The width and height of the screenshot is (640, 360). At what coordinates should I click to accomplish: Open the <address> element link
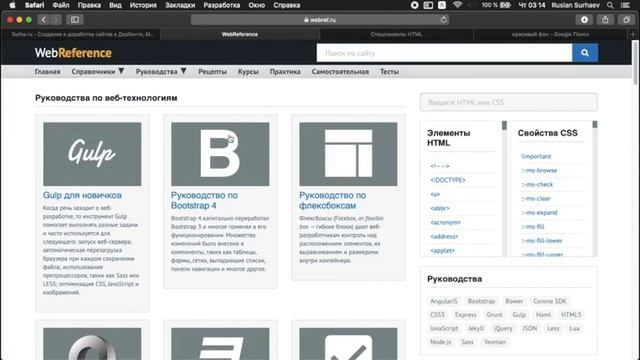(444, 236)
